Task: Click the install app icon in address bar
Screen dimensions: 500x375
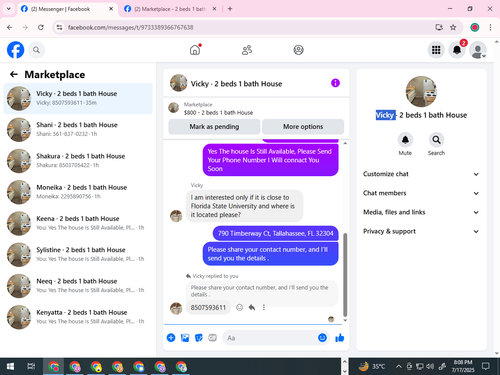Action: [x=439, y=27]
